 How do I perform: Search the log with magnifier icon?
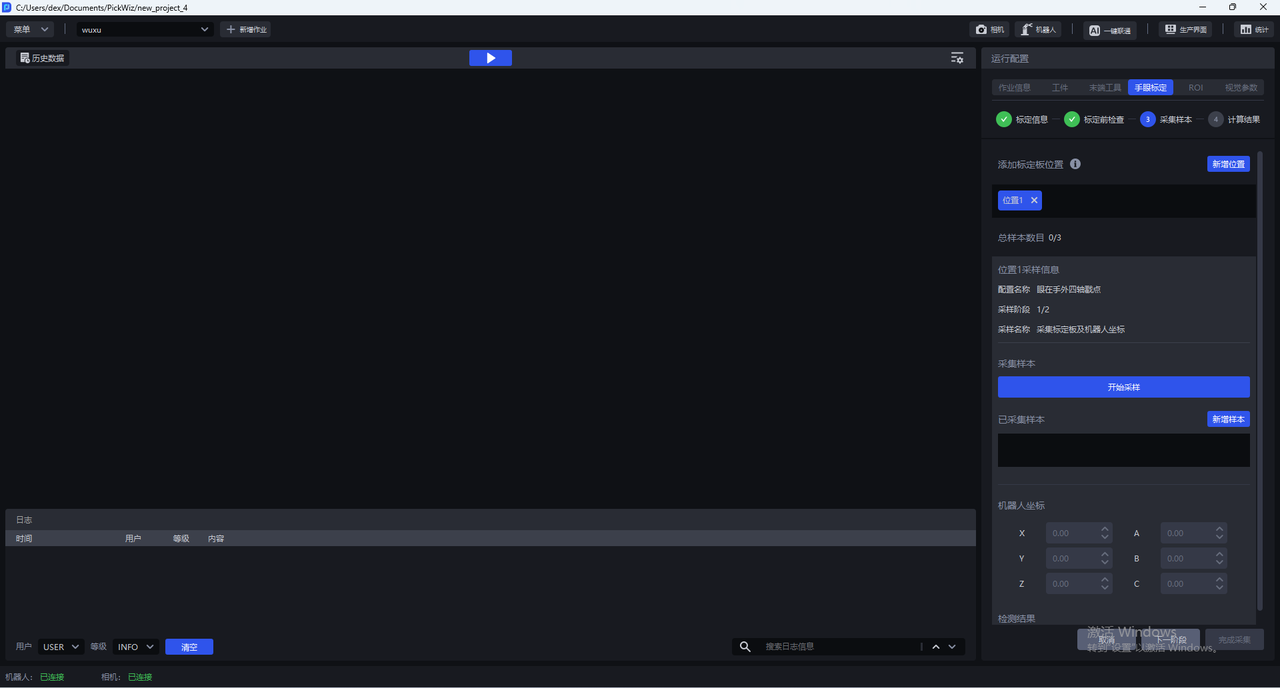click(745, 647)
